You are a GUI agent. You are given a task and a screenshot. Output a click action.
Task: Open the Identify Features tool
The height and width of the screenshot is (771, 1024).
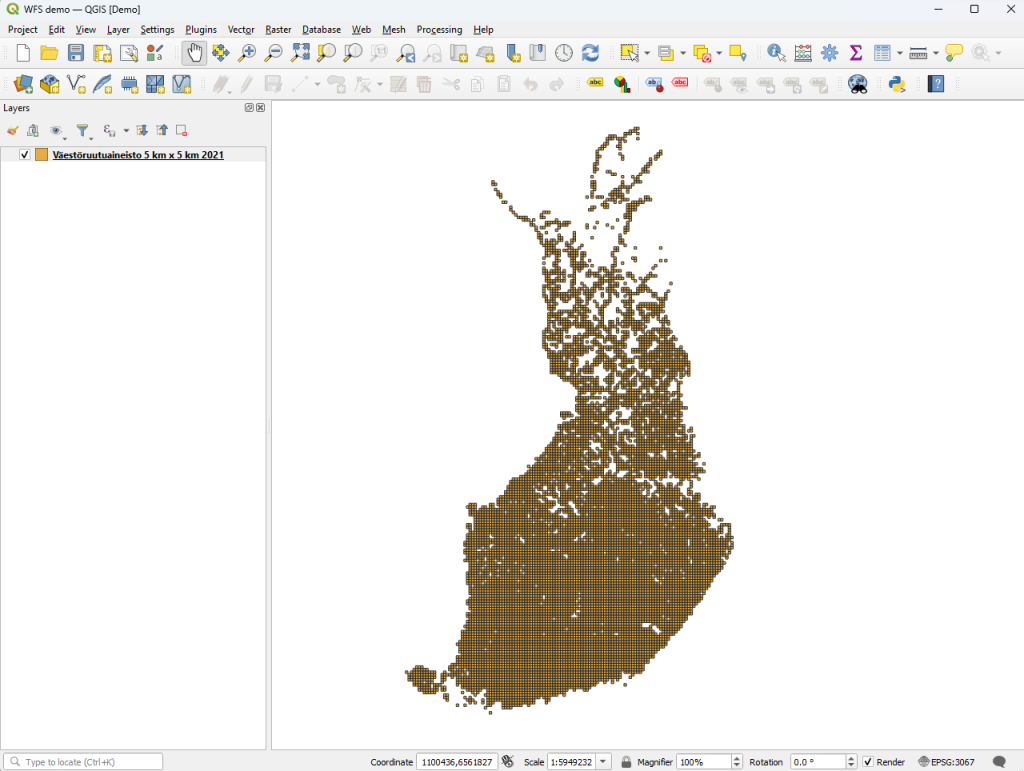click(775, 54)
